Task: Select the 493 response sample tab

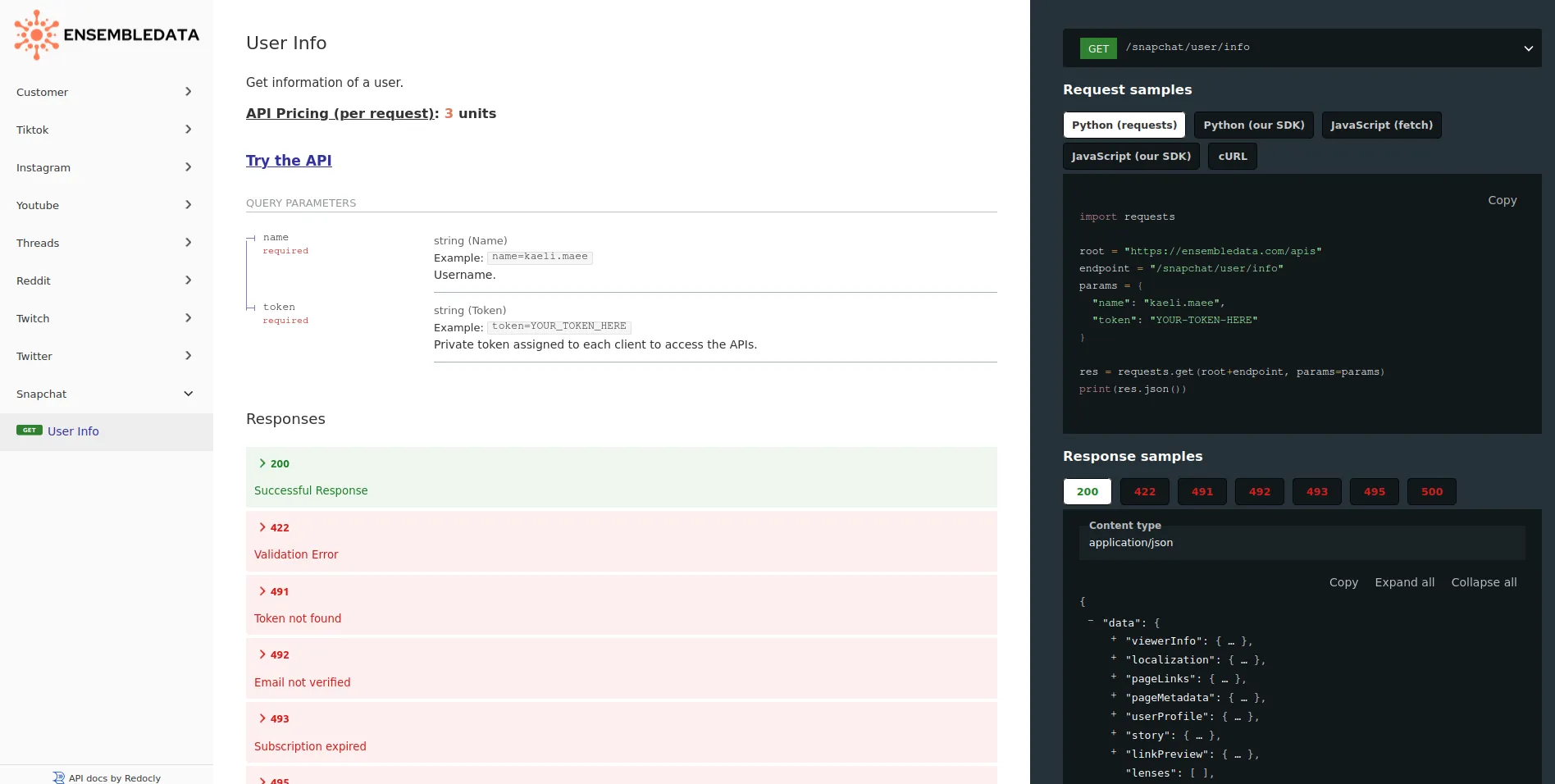Action: pos(1317,491)
